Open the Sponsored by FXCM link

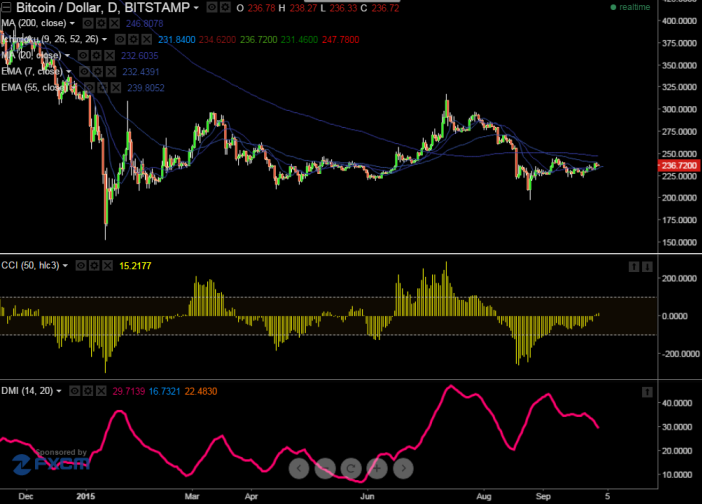point(51,461)
